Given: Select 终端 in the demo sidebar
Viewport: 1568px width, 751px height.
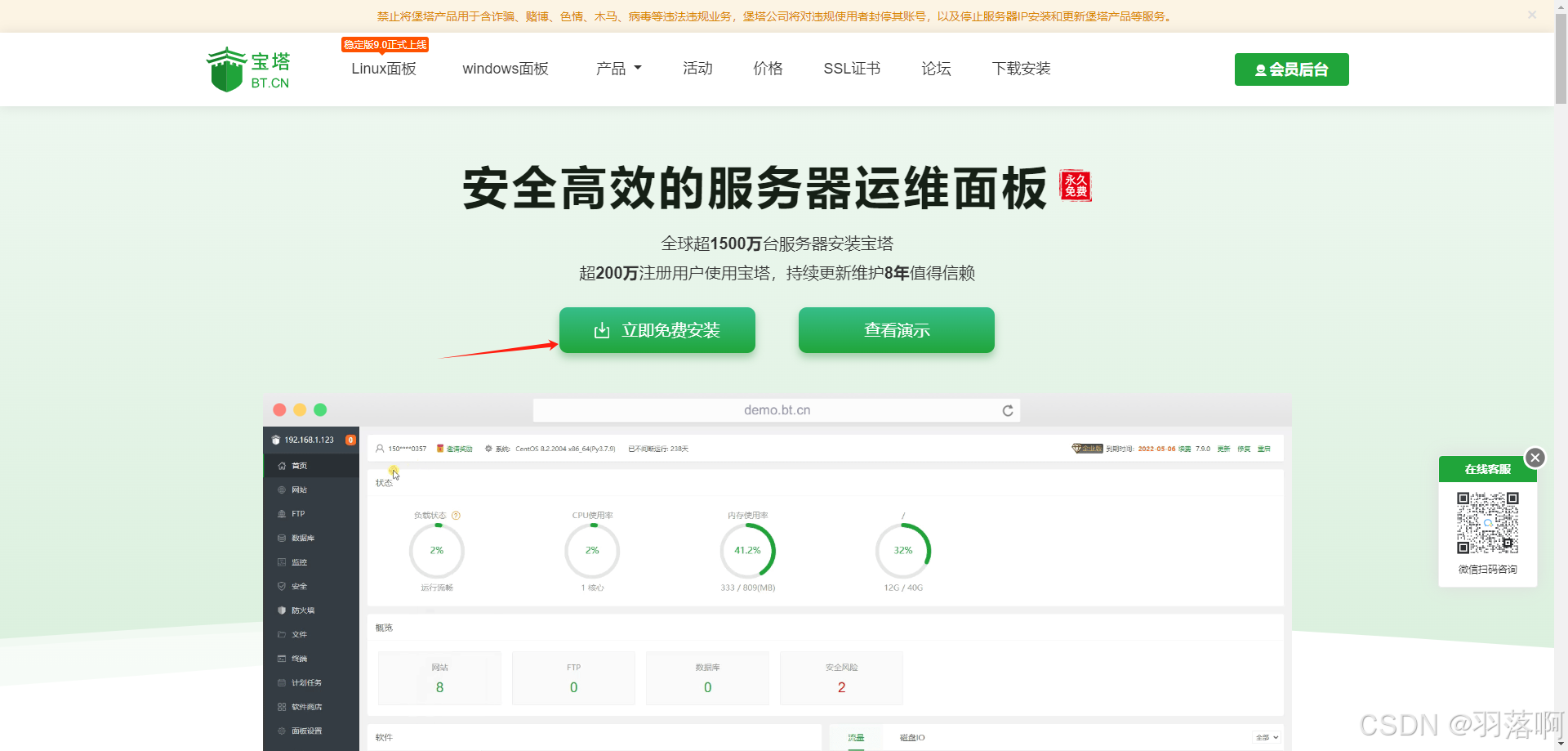Looking at the screenshot, I should pyautogui.click(x=311, y=659).
